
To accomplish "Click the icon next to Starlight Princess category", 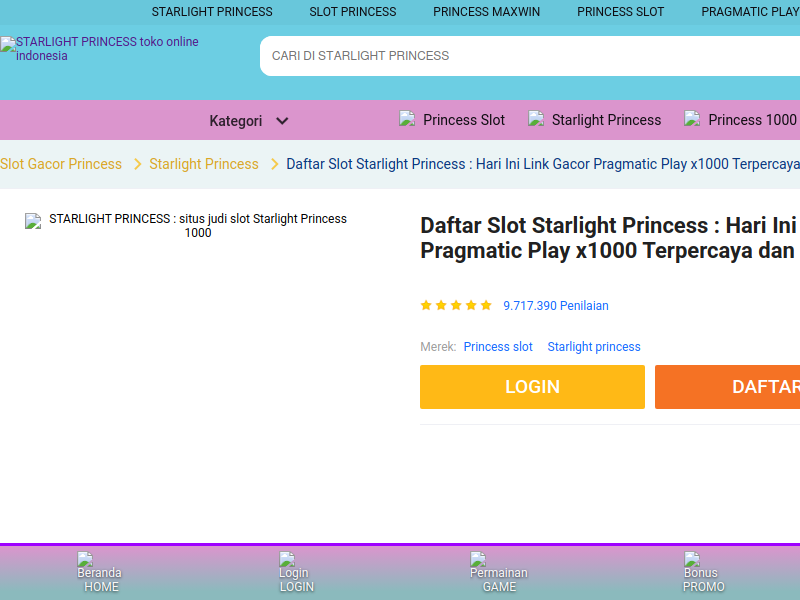I will tap(536, 118).
